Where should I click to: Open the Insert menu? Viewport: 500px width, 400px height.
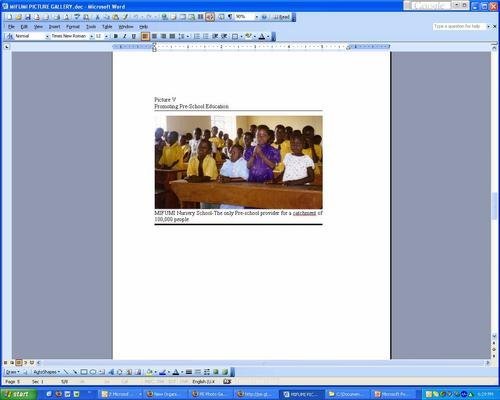pos(54,27)
